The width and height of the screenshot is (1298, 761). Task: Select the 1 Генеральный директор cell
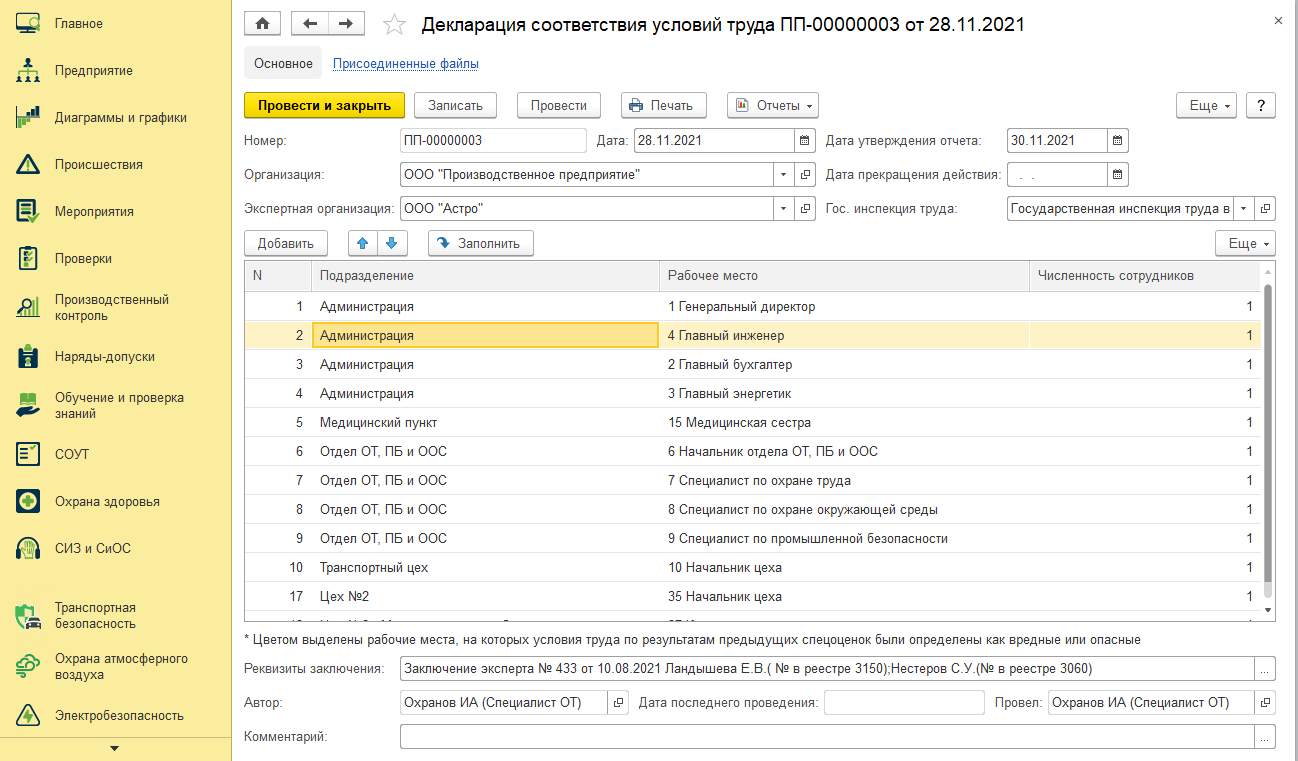tap(844, 307)
